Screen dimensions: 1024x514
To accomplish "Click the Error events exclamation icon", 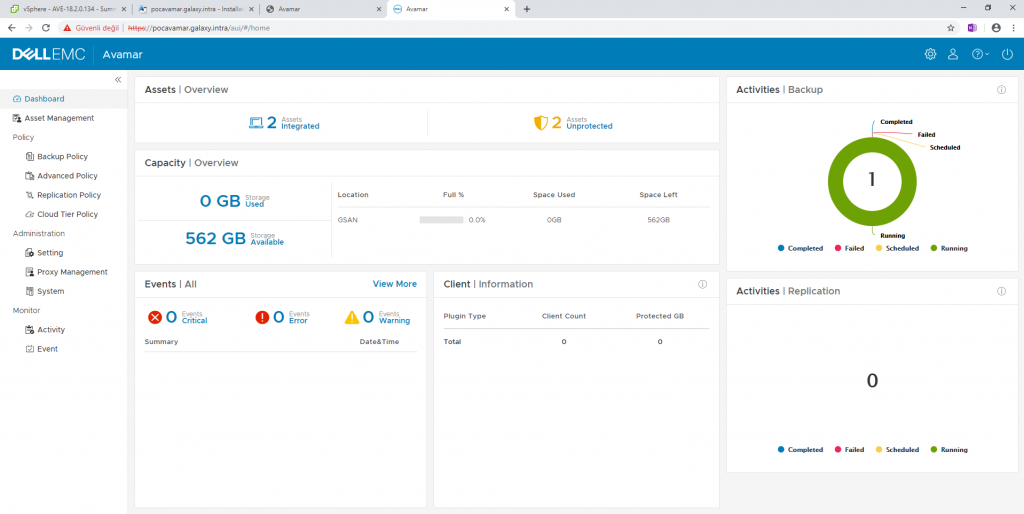I will pos(263,317).
